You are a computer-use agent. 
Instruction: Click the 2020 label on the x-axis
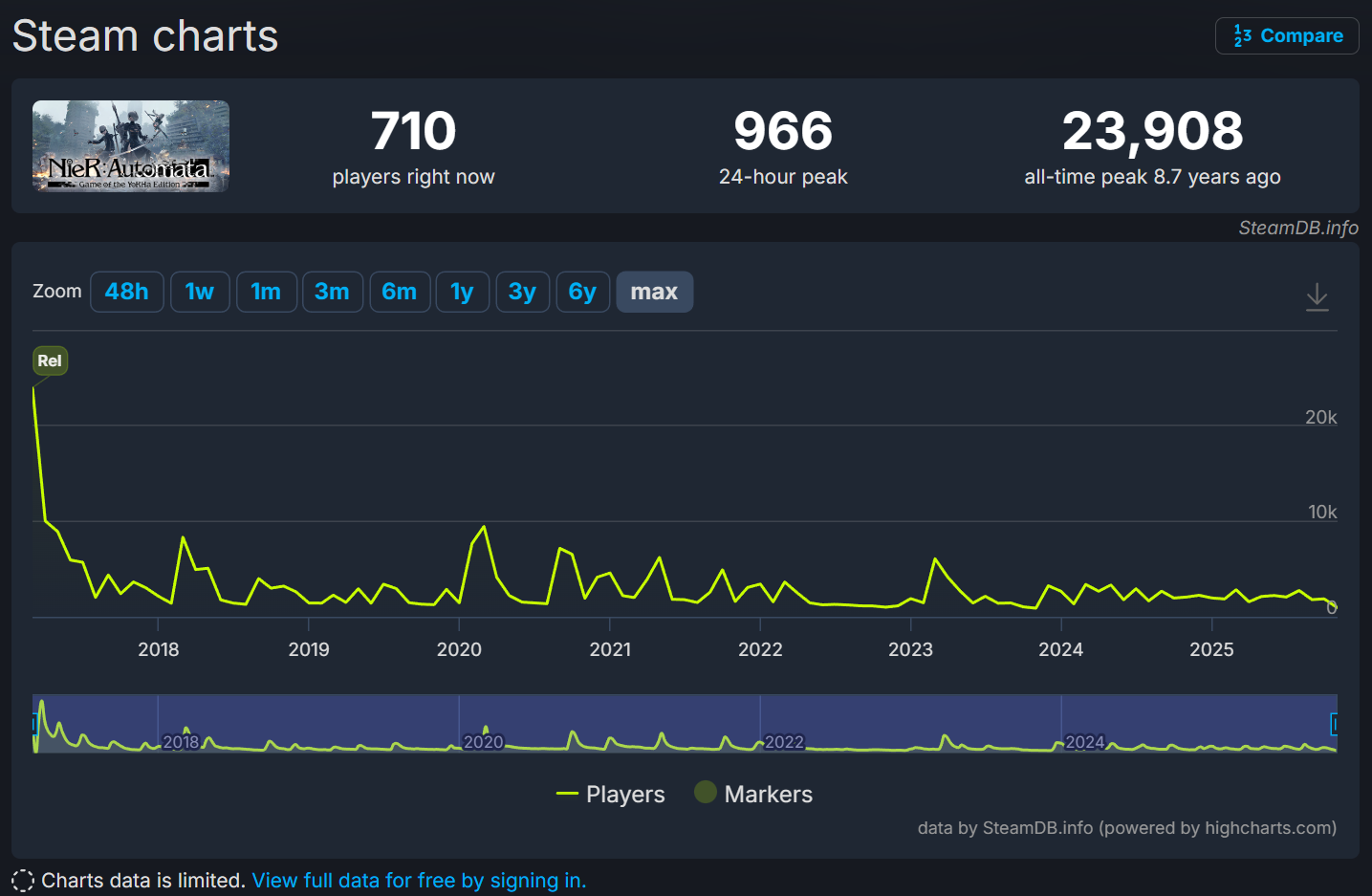pyautogui.click(x=459, y=649)
